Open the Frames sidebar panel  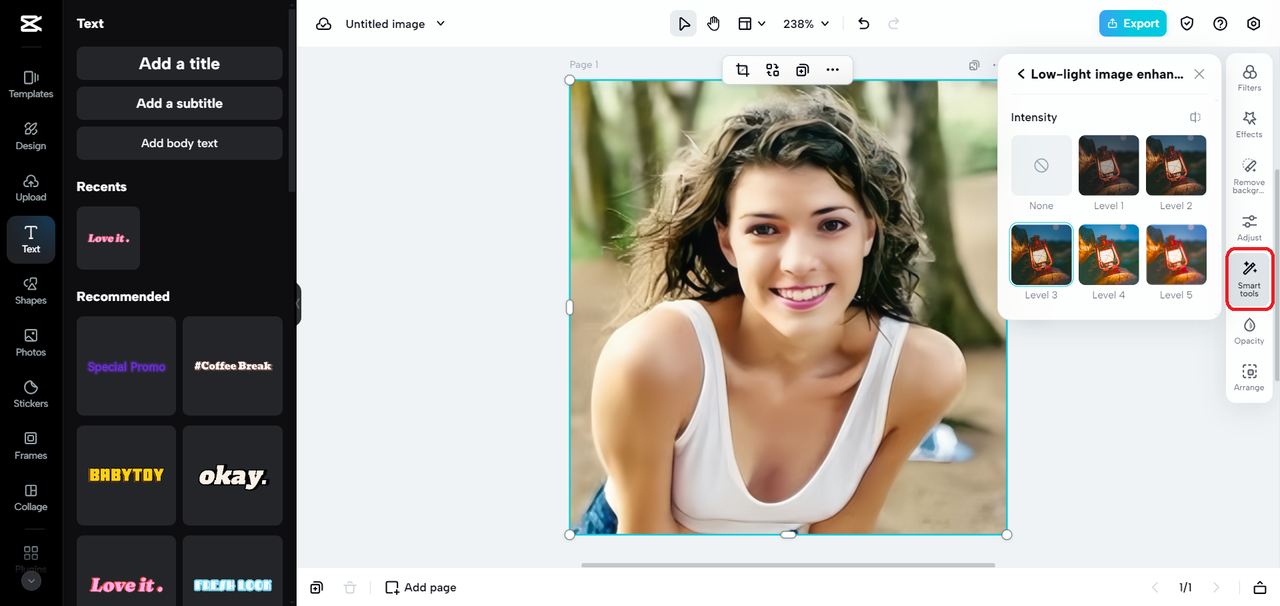click(x=31, y=446)
